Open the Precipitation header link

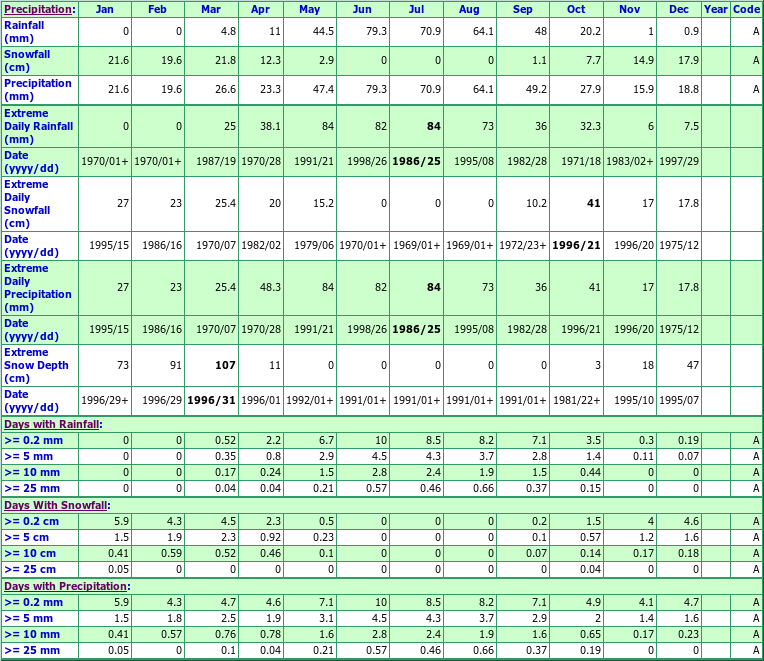38,9
